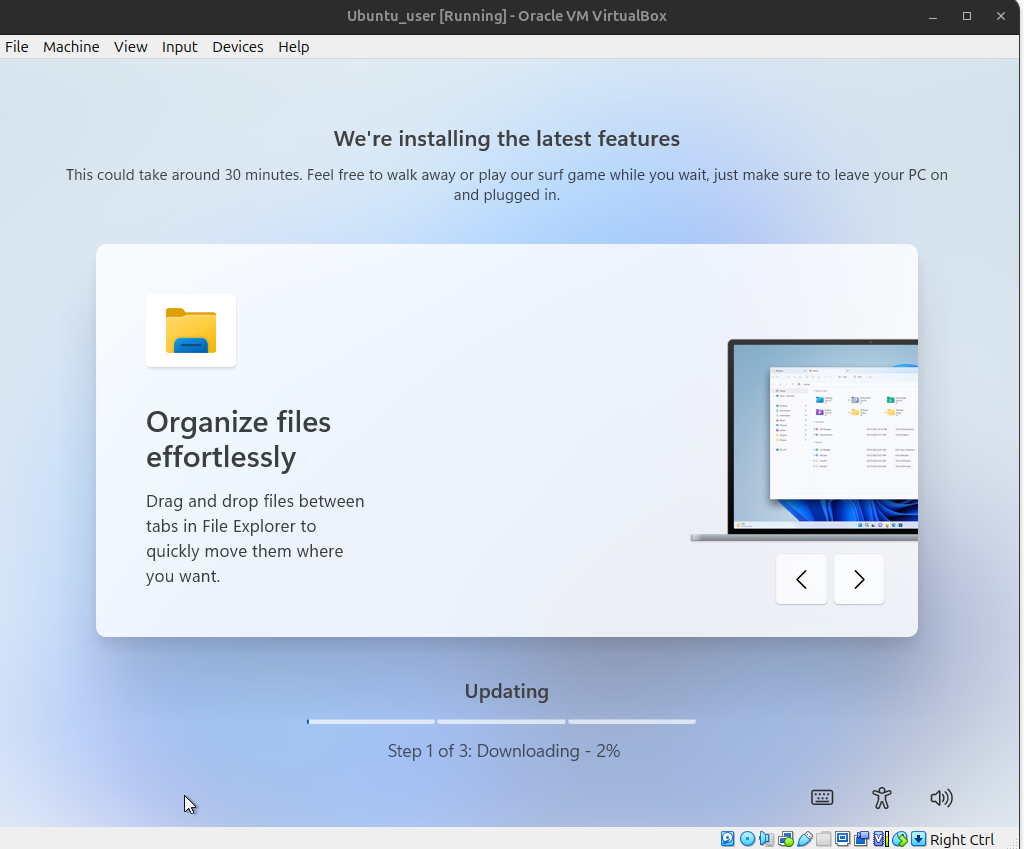The width and height of the screenshot is (1024, 849).
Task: Click the 'Updating' label
Action: (507, 691)
